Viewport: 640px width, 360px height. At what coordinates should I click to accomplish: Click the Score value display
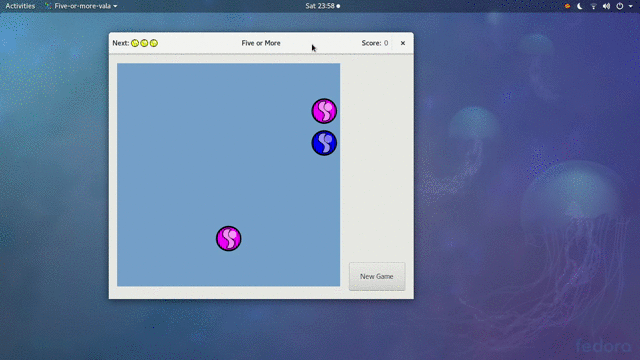(x=386, y=43)
